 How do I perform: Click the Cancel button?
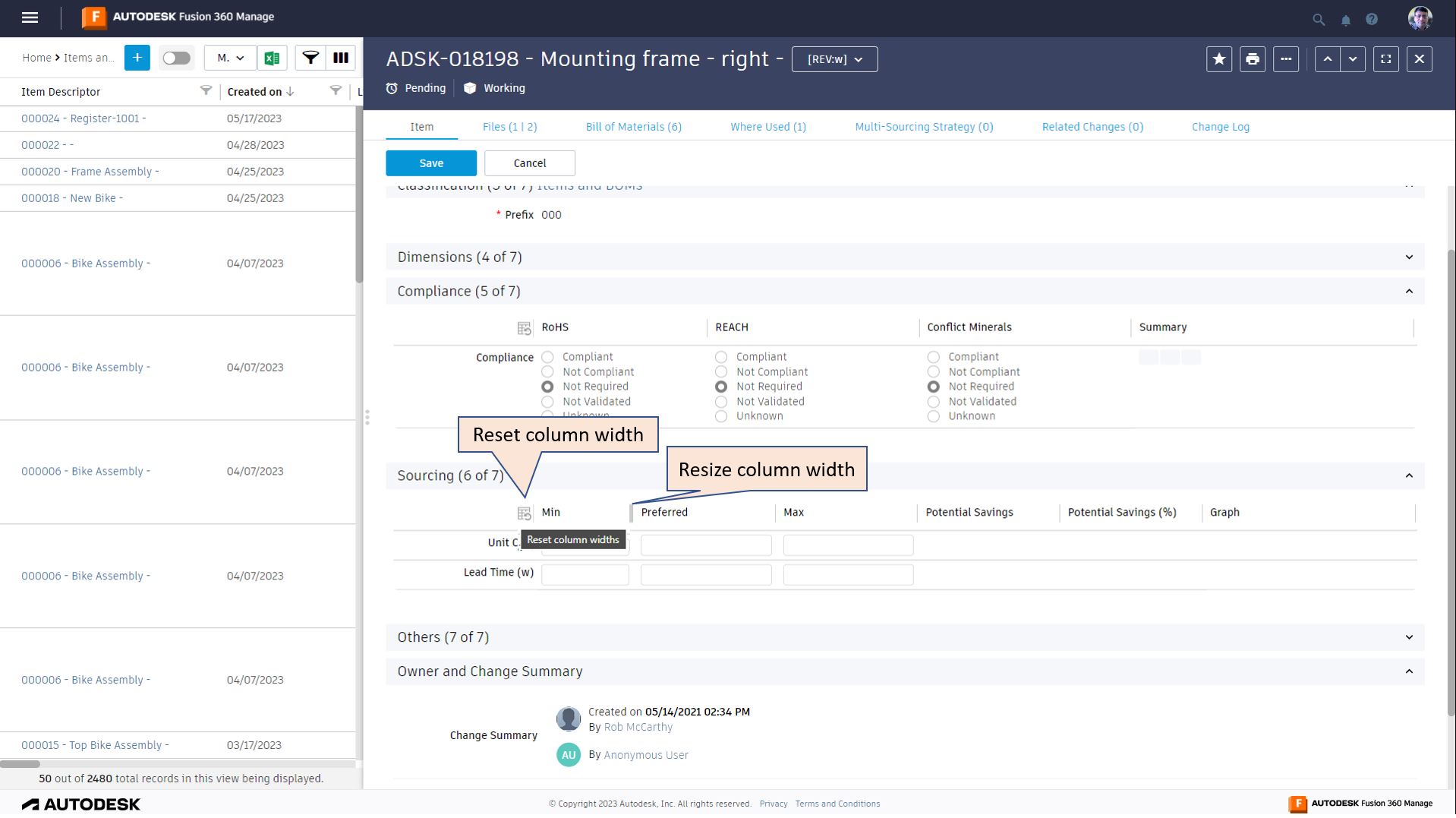pyautogui.click(x=530, y=163)
